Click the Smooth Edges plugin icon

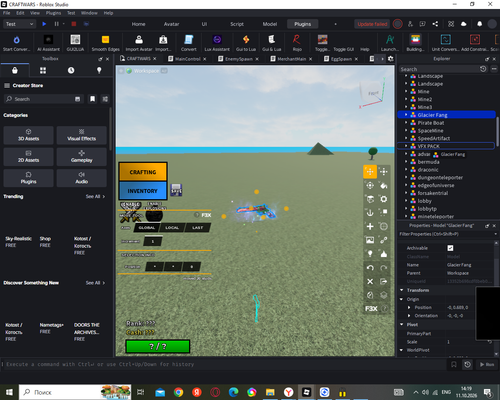coord(105,43)
